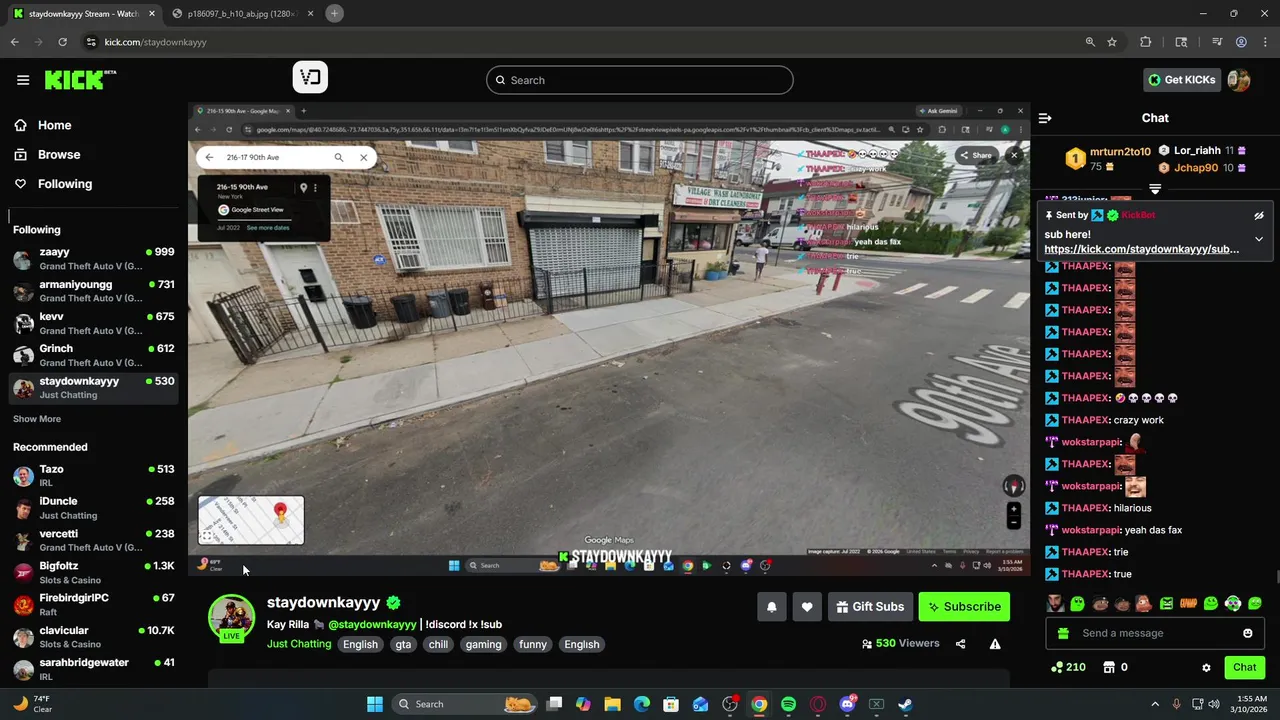Click the shop icon showing 0

(x=1109, y=667)
